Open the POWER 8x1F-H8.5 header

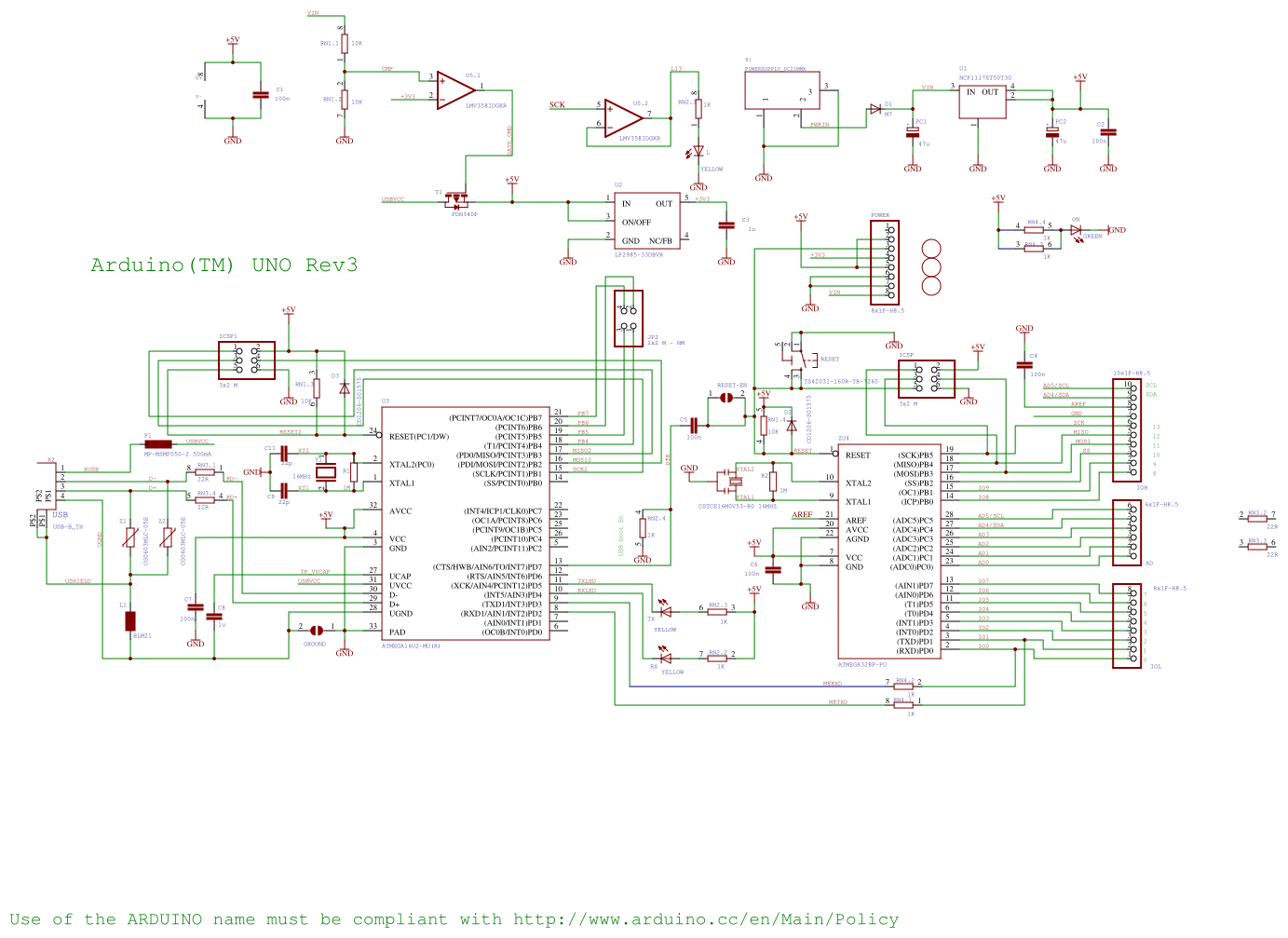click(885, 264)
